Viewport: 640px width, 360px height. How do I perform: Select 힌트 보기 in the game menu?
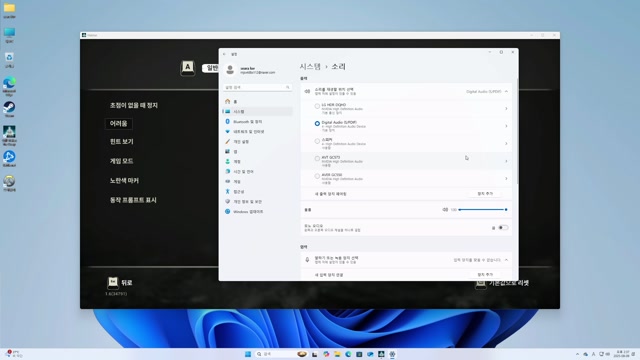pyautogui.click(x=122, y=142)
